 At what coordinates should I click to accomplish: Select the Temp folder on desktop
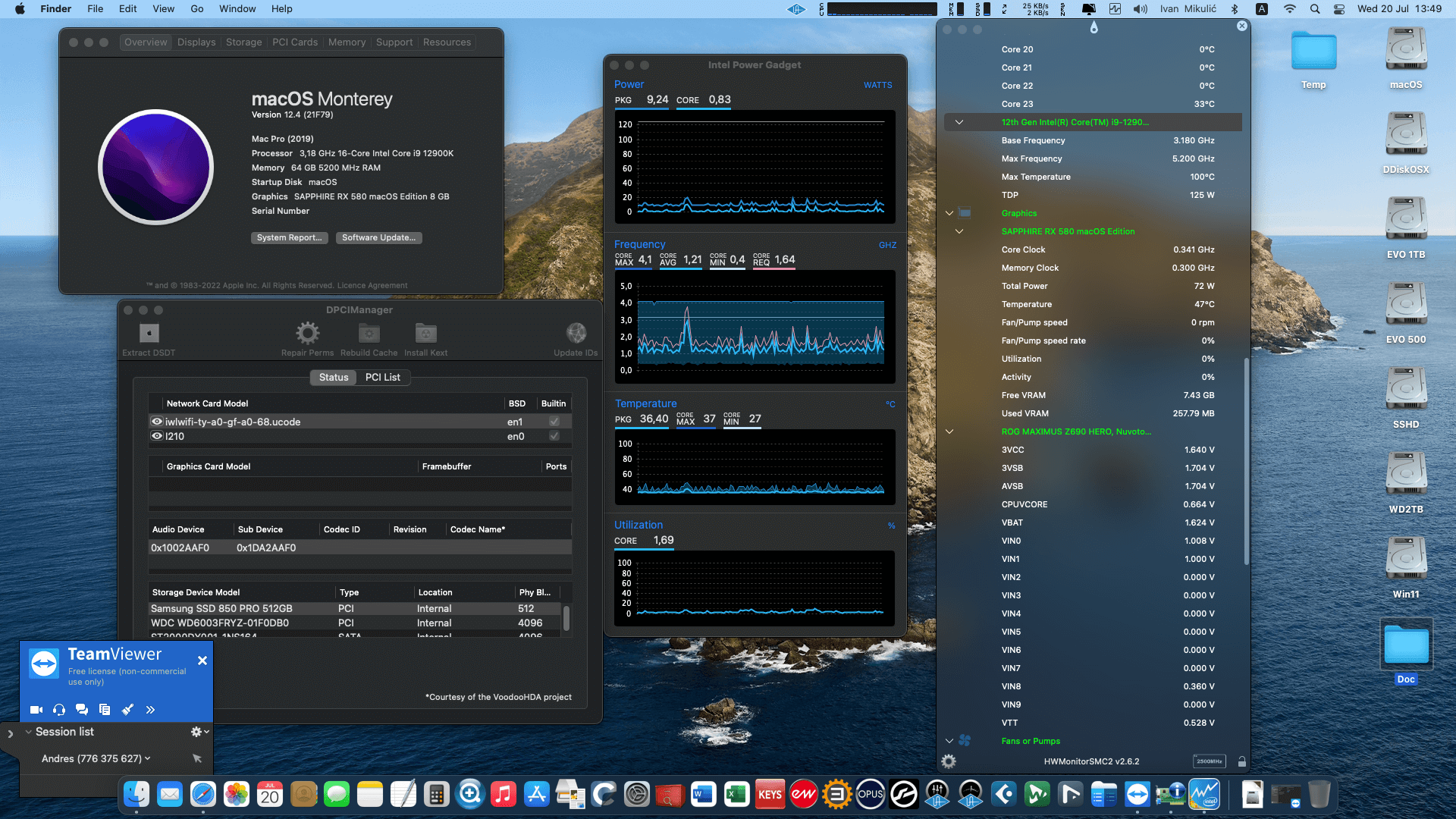pos(1313,52)
